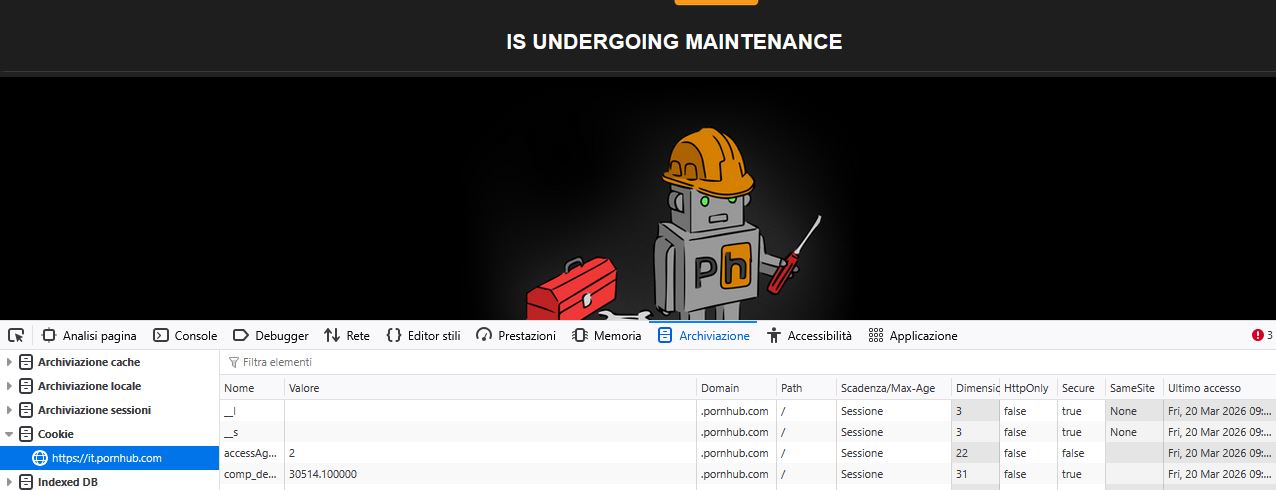Select Archiviazione locale in storage tree

point(89,386)
